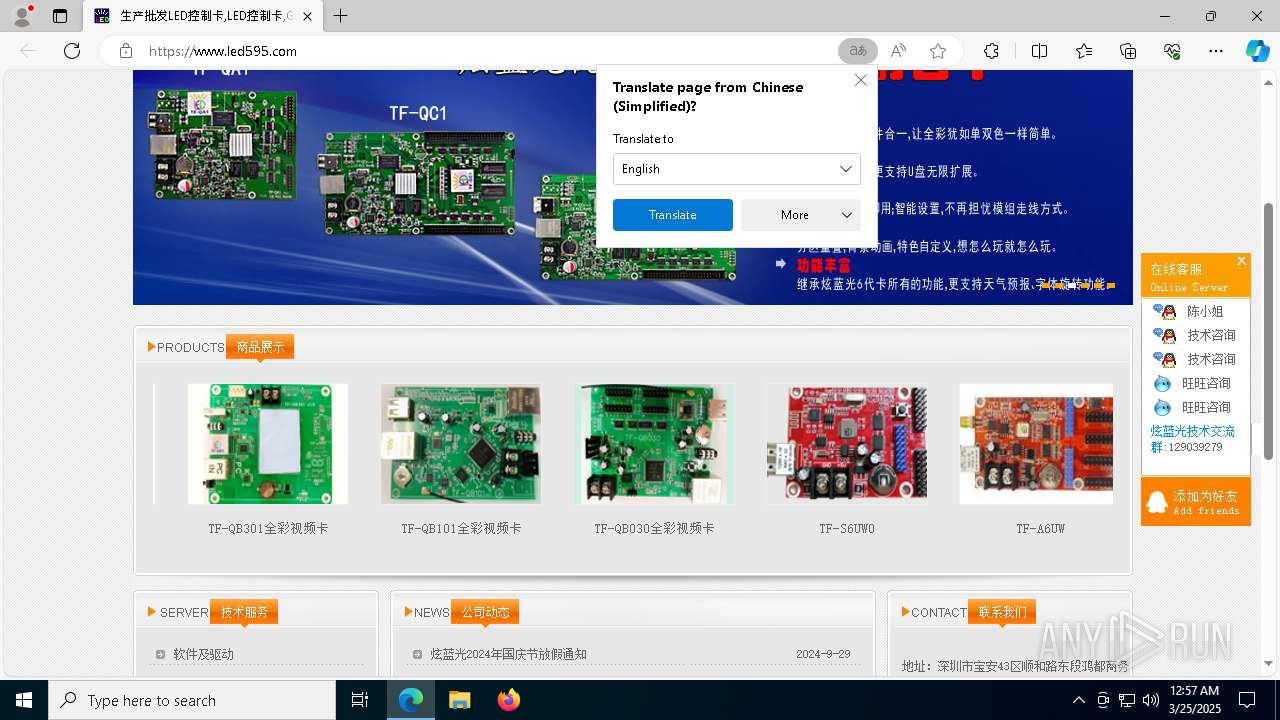Chat with 陈小姐 via QQ
1280x720 pixels.
pyautogui.click(x=1195, y=311)
